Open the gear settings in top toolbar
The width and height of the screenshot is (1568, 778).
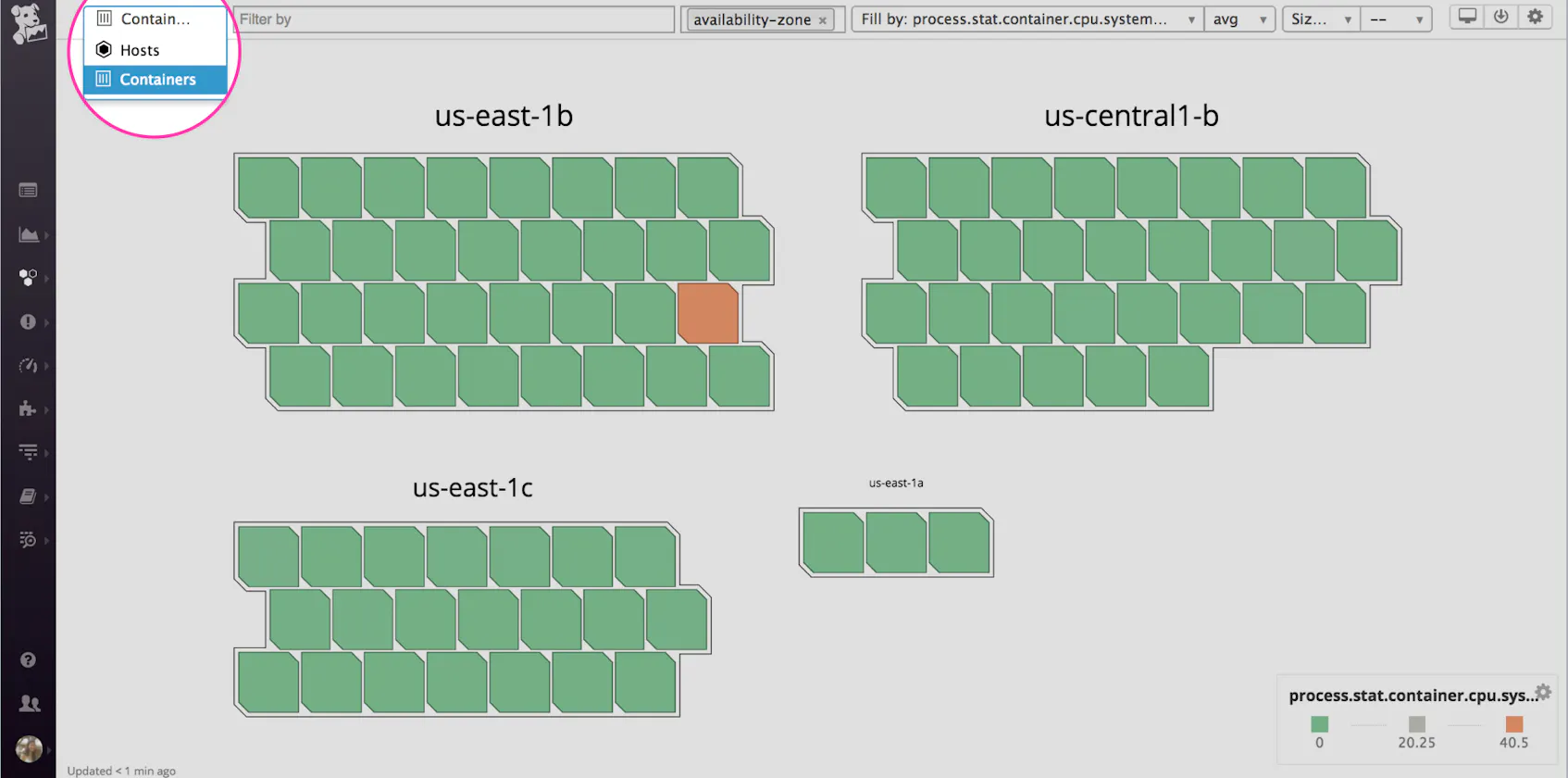click(1535, 17)
